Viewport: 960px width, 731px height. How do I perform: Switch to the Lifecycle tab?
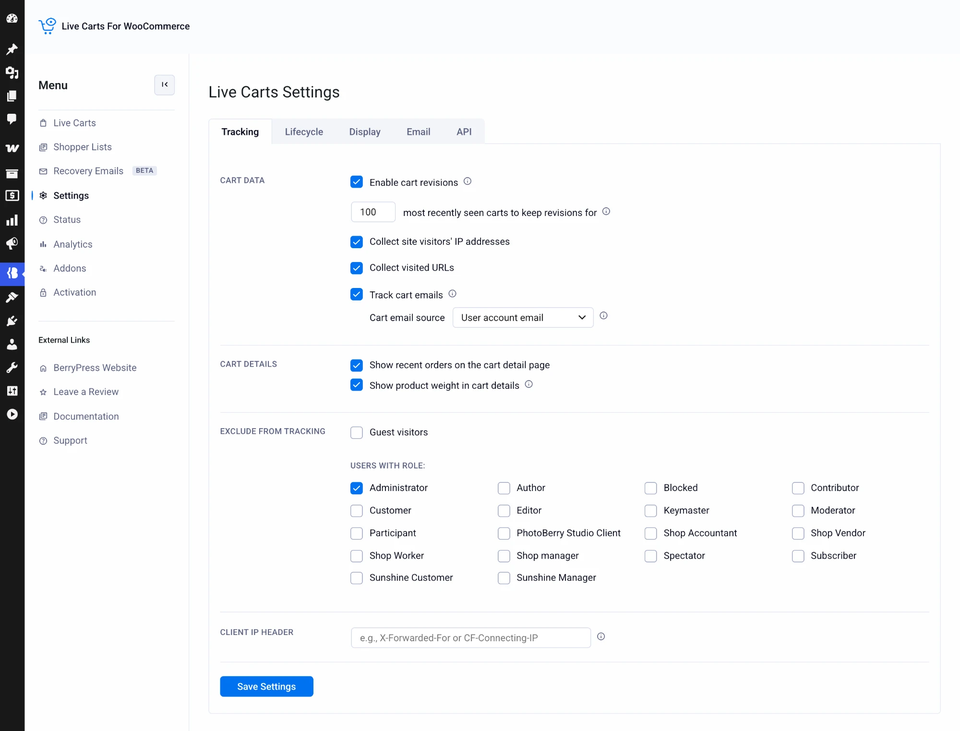(x=304, y=132)
